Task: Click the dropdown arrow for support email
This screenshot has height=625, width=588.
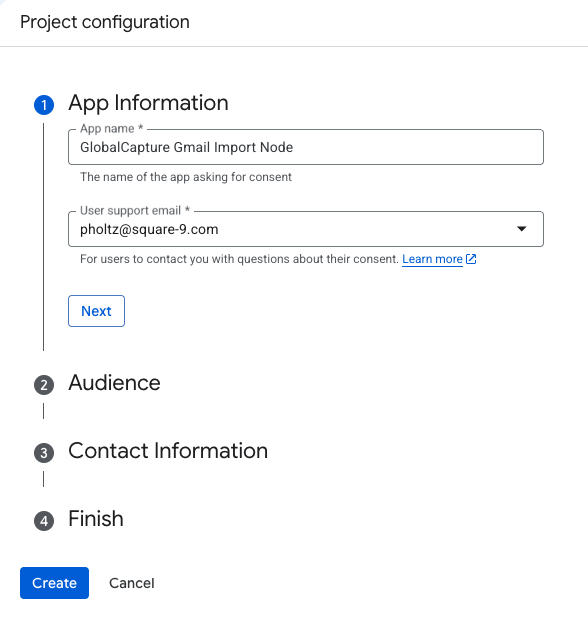Action: tap(521, 229)
